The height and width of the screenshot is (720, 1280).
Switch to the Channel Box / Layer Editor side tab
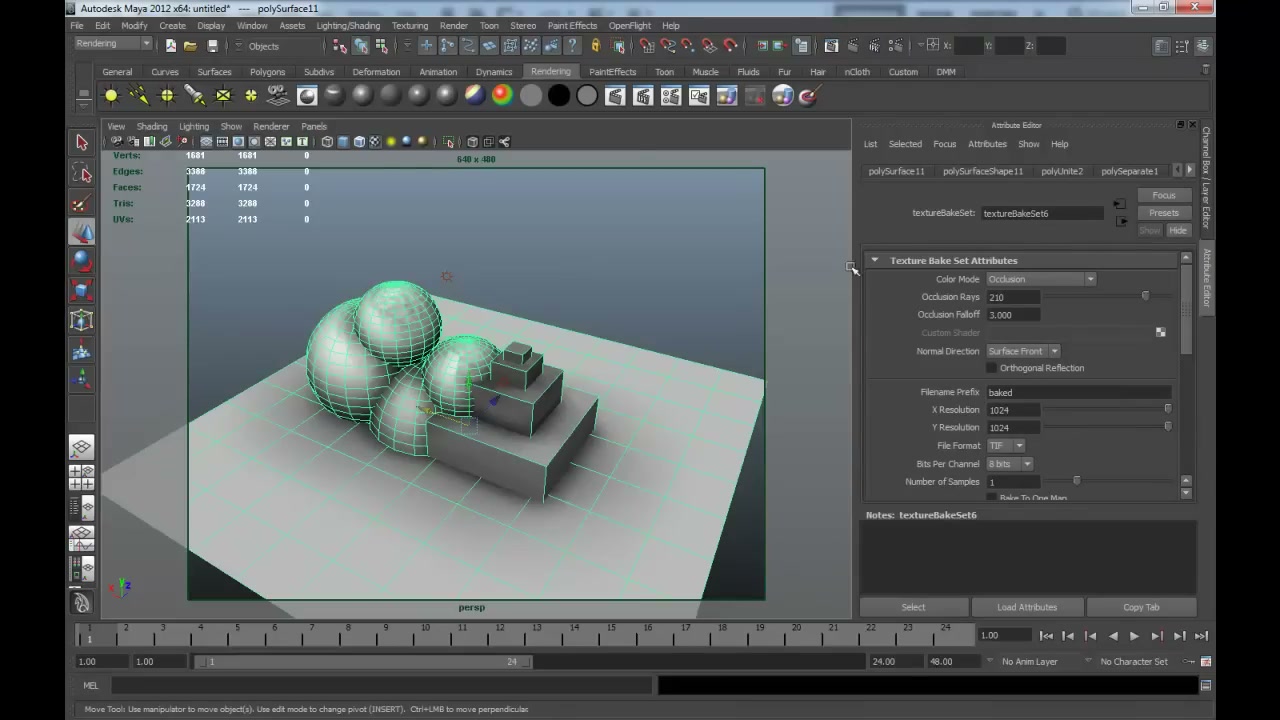click(x=1206, y=177)
